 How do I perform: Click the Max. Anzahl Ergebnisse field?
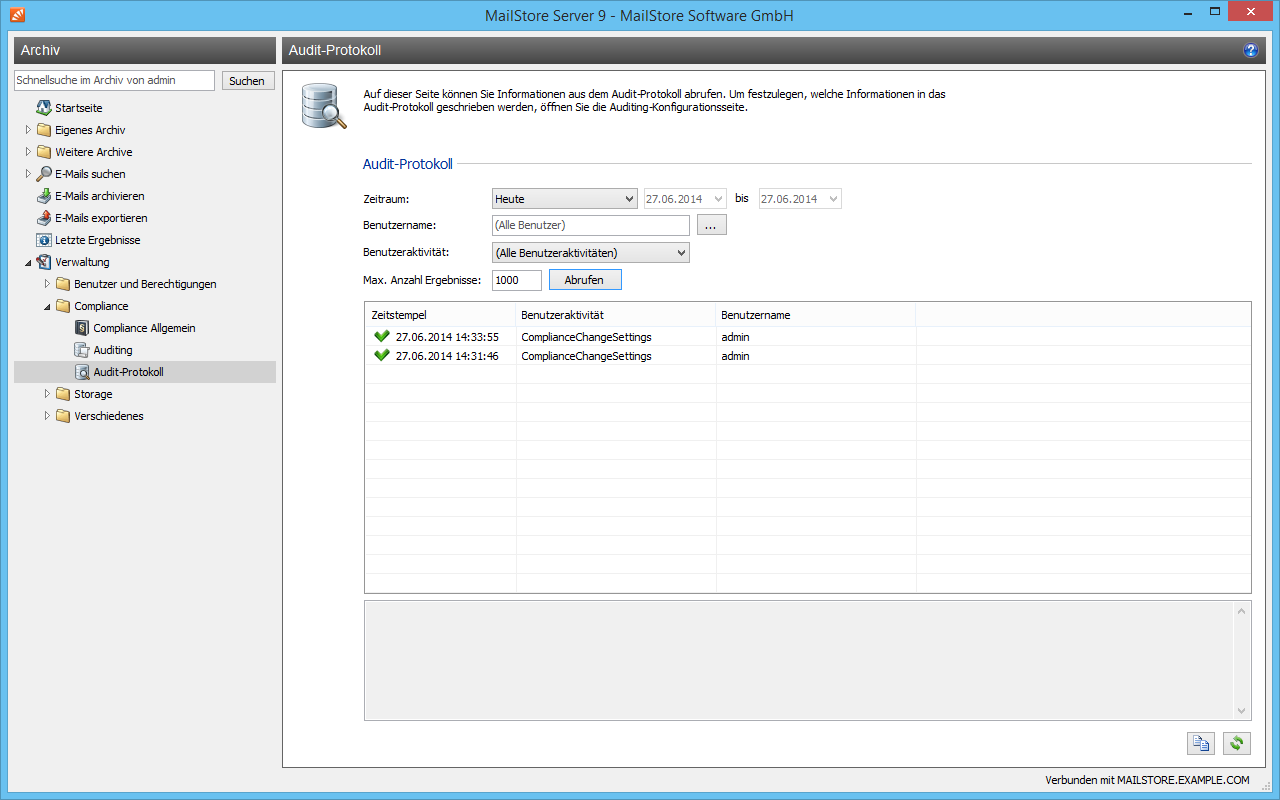[517, 280]
